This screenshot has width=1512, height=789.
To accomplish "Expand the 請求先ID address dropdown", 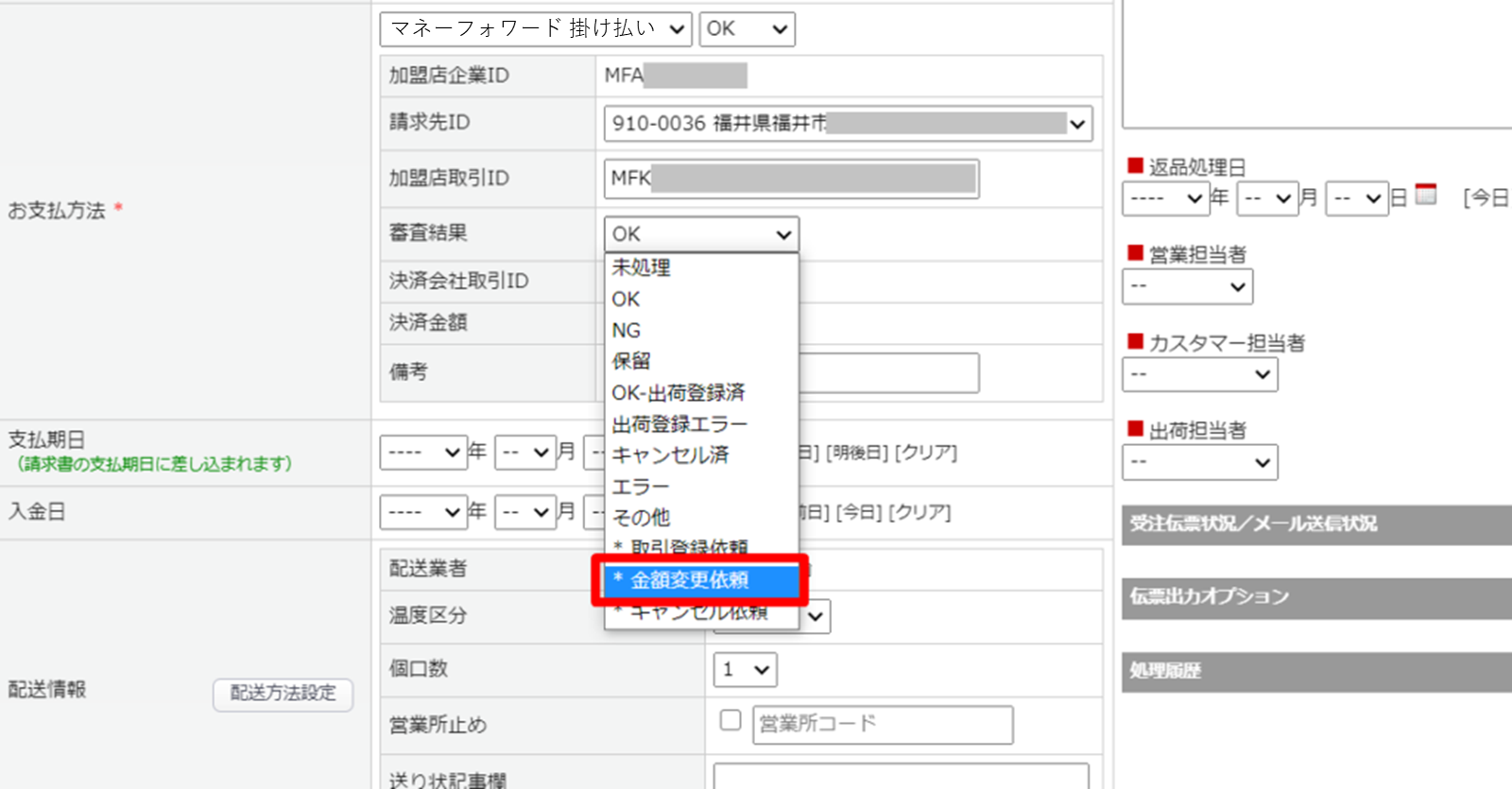I will (848, 123).
